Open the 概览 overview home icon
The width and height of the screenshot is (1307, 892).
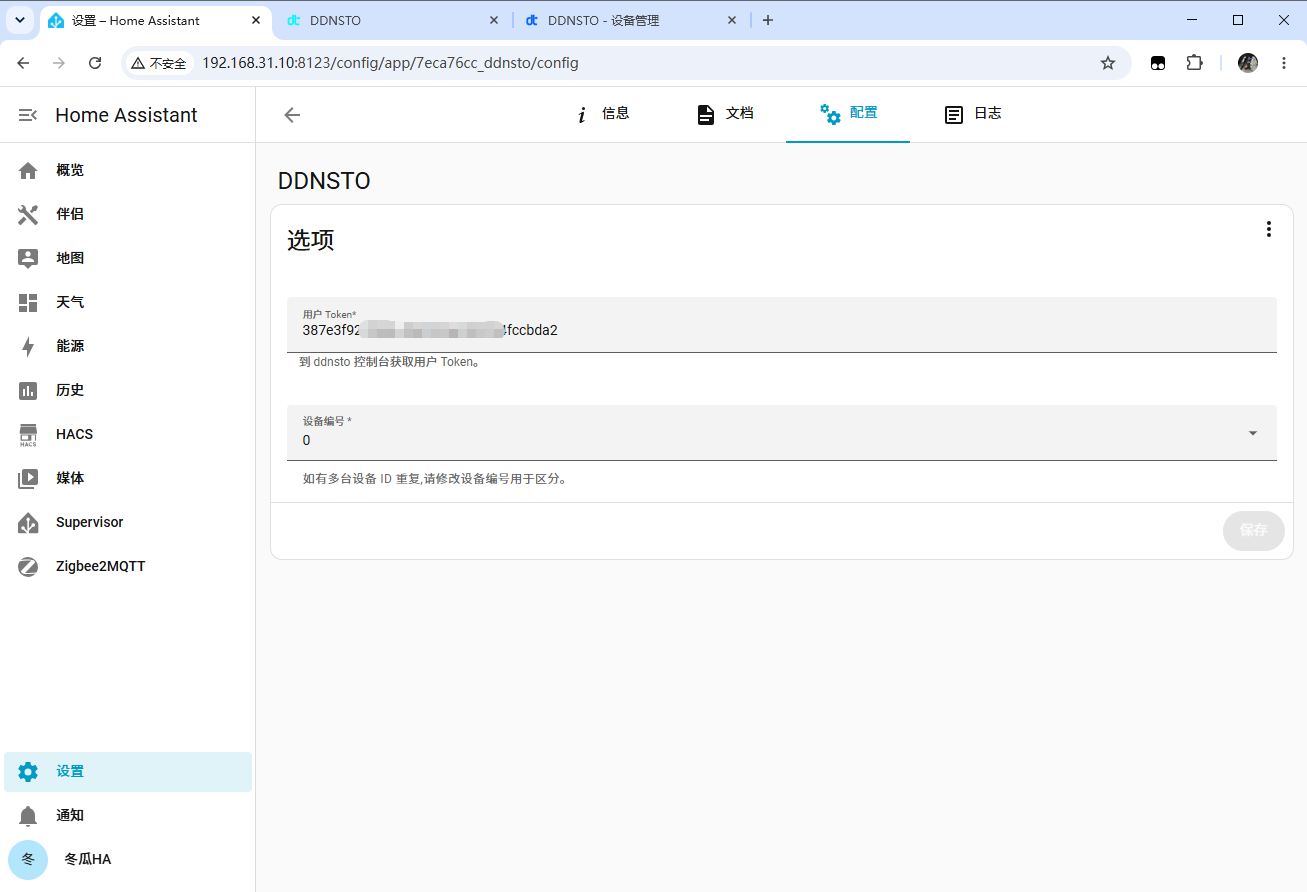click(x=28, y=170)
